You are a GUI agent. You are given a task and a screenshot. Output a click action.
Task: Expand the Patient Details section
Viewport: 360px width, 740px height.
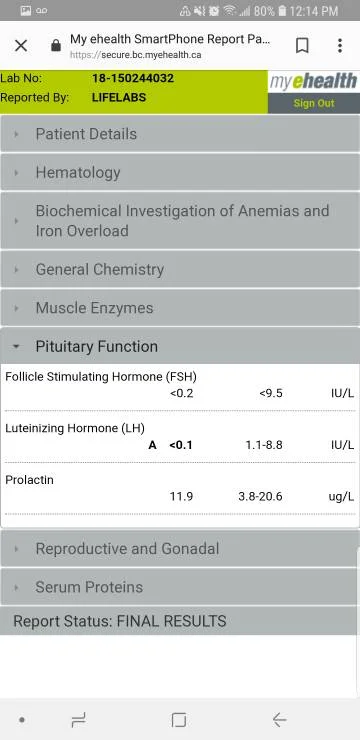click(x=180, y=134)
